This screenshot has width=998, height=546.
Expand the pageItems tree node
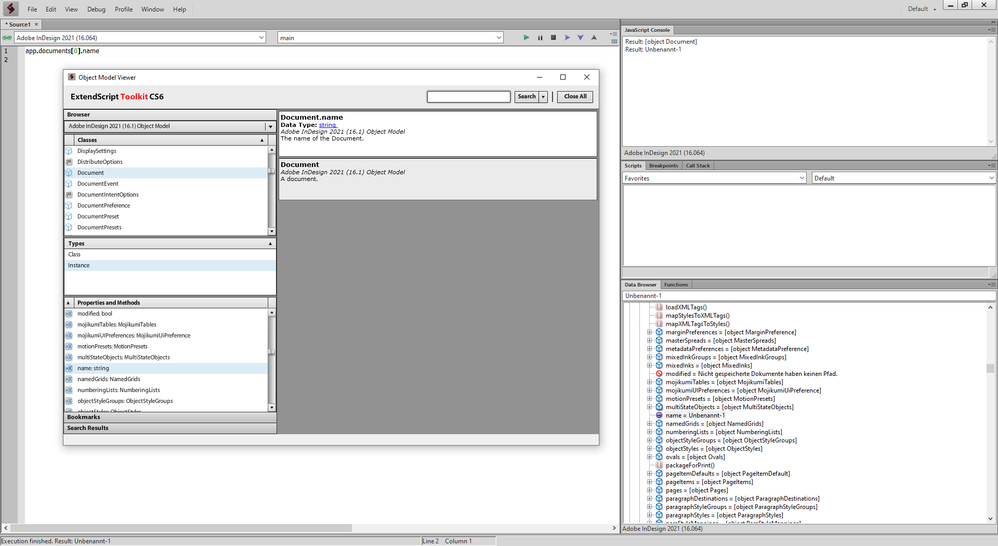[650, 482]
